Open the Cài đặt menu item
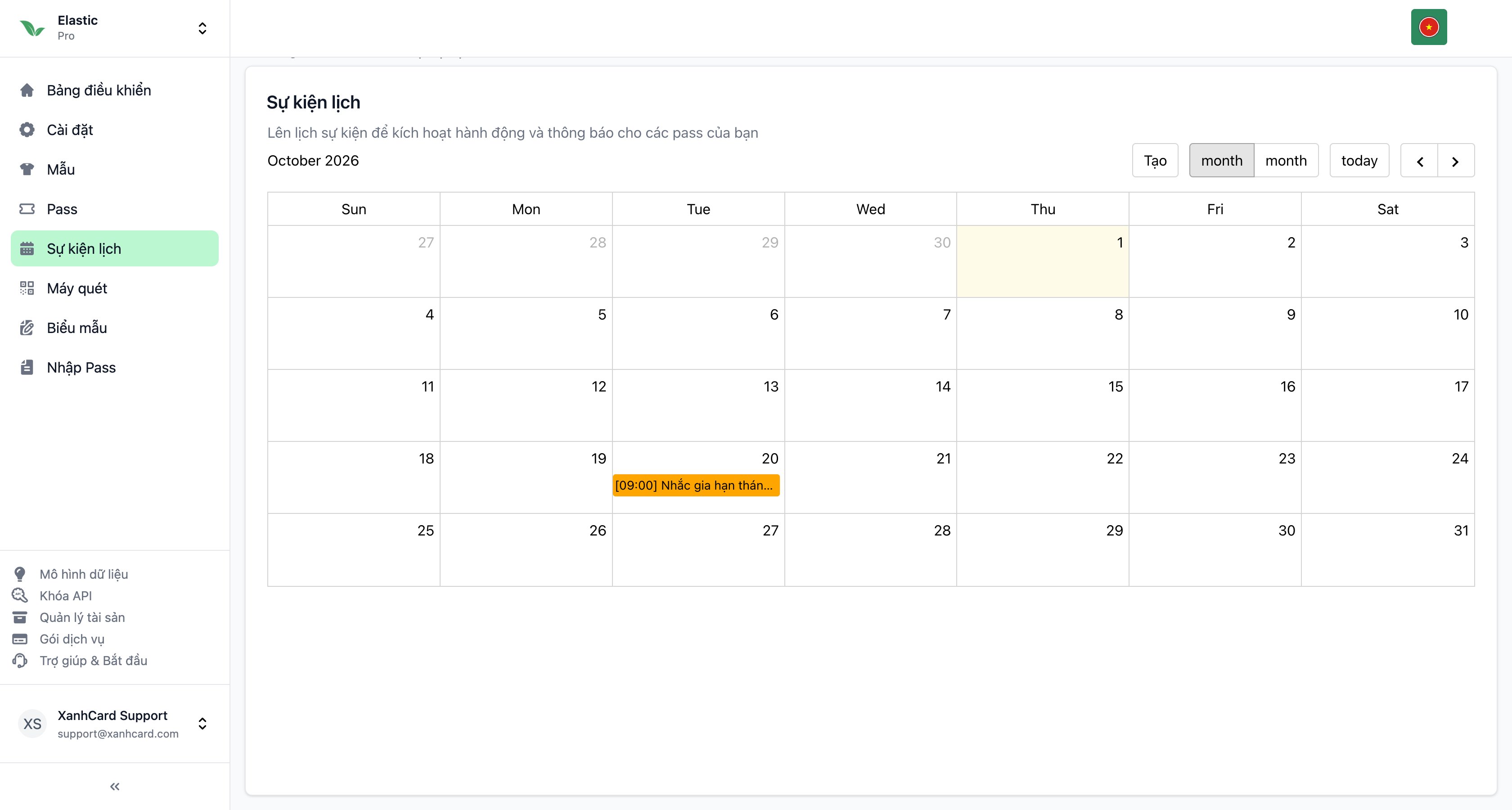 tap(114, 130)
